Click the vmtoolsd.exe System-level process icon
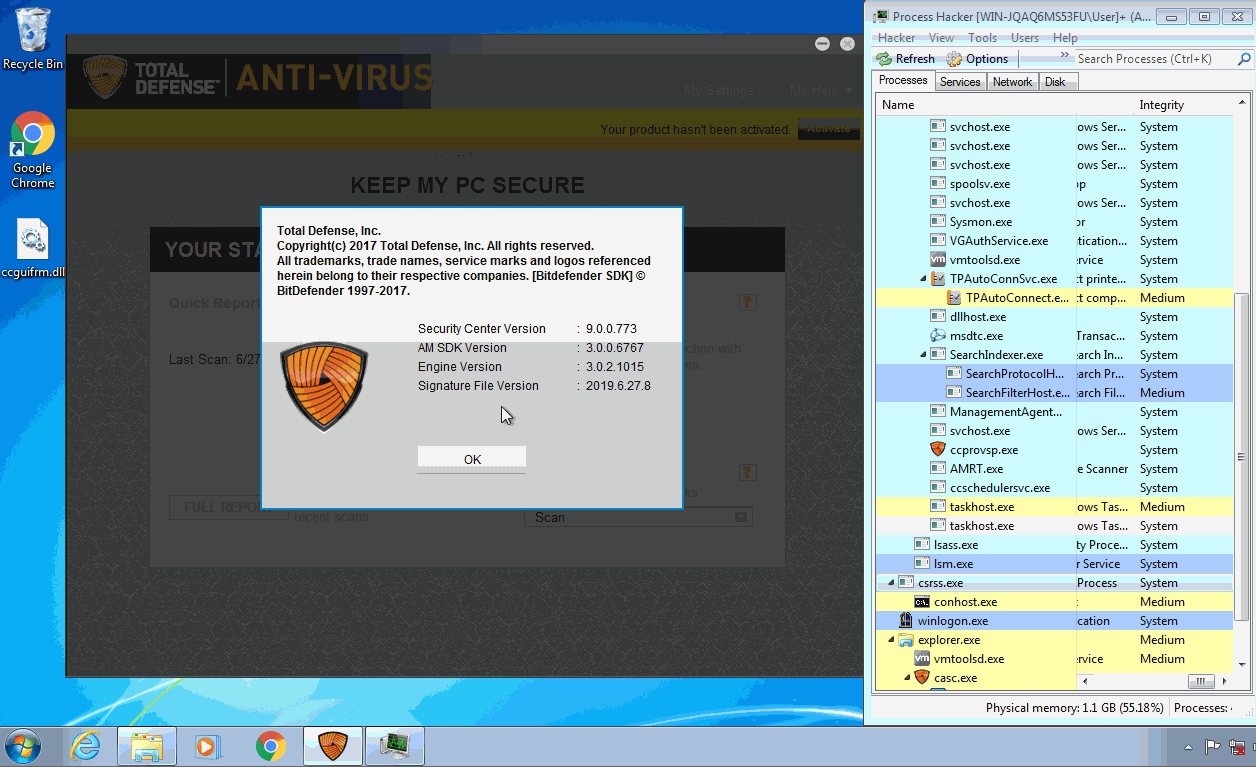The height and width of the screenshot is (767, 1256). [938, 260]
